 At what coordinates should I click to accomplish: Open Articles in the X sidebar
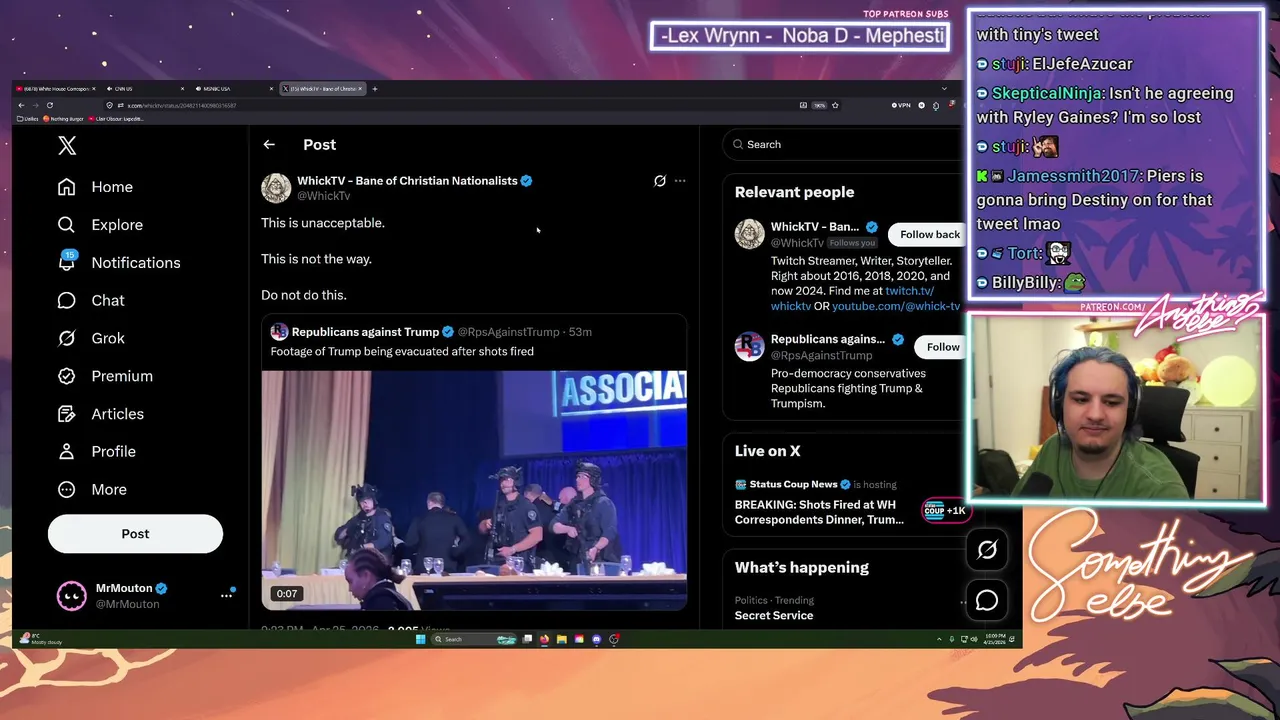pos(101,414)
